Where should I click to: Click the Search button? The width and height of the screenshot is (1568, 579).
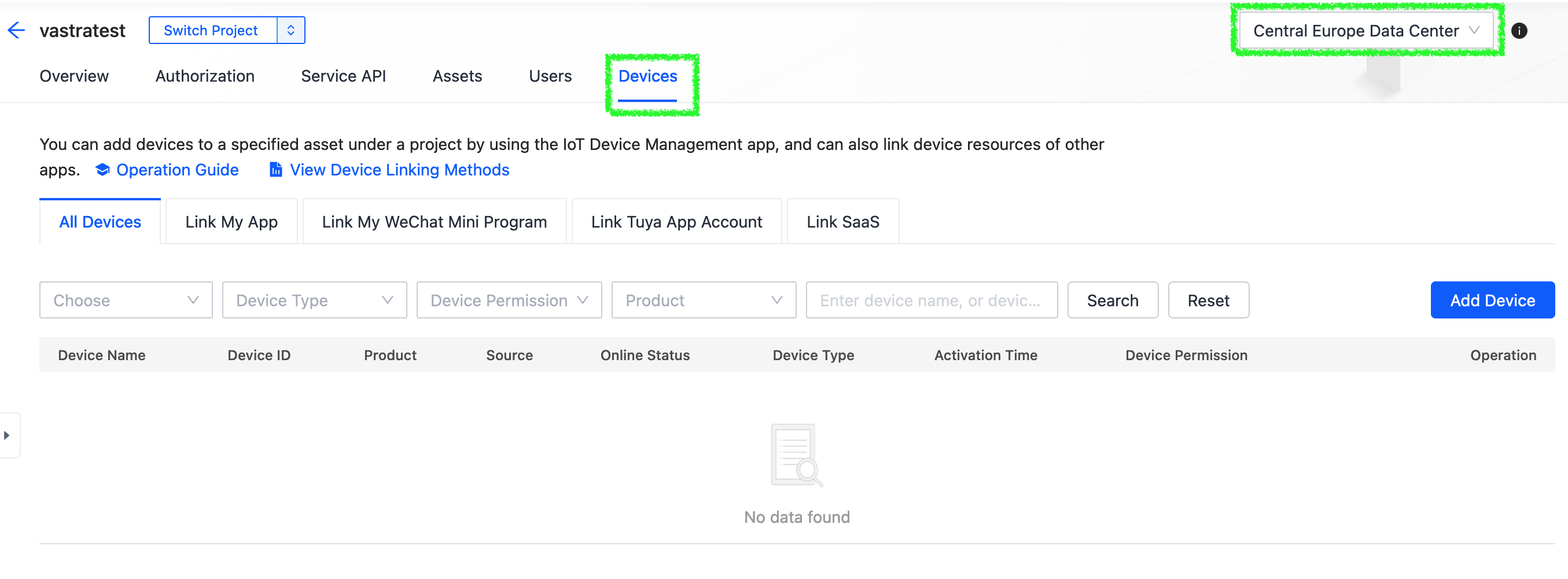tap(1112, 300)
